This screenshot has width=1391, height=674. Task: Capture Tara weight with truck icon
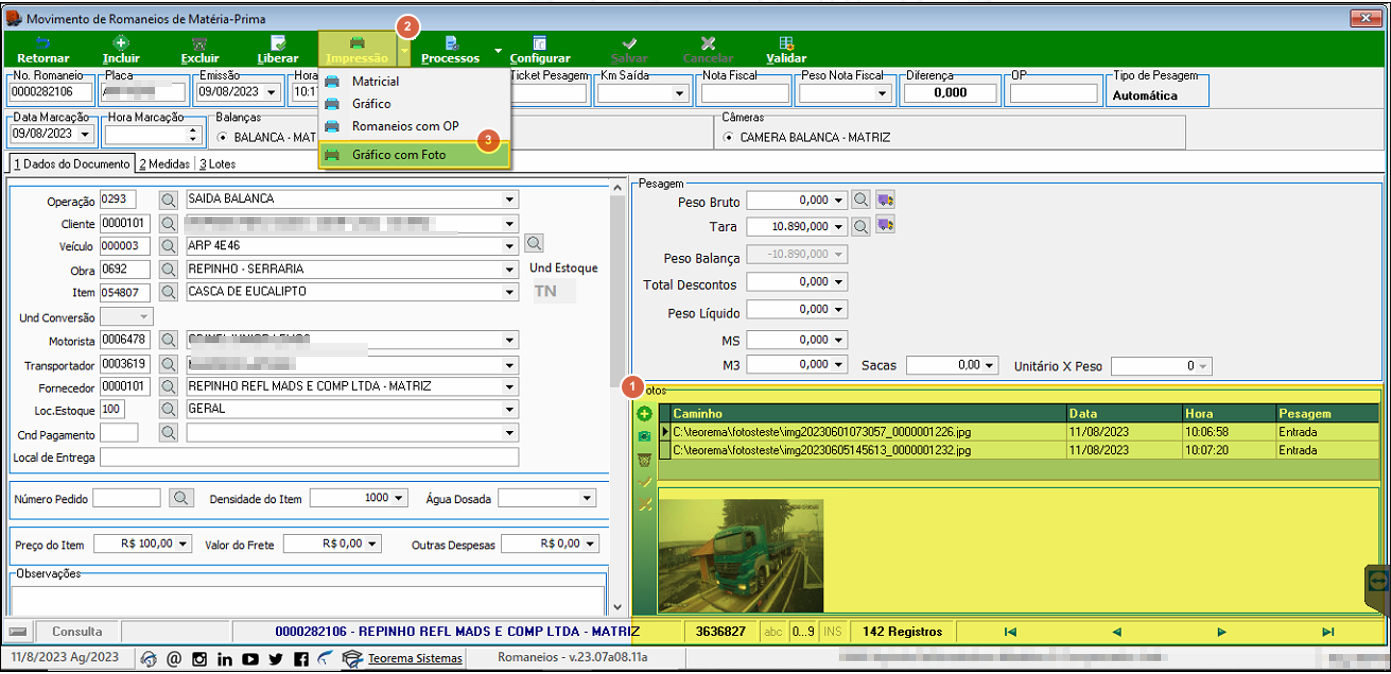tap(885, 226)
